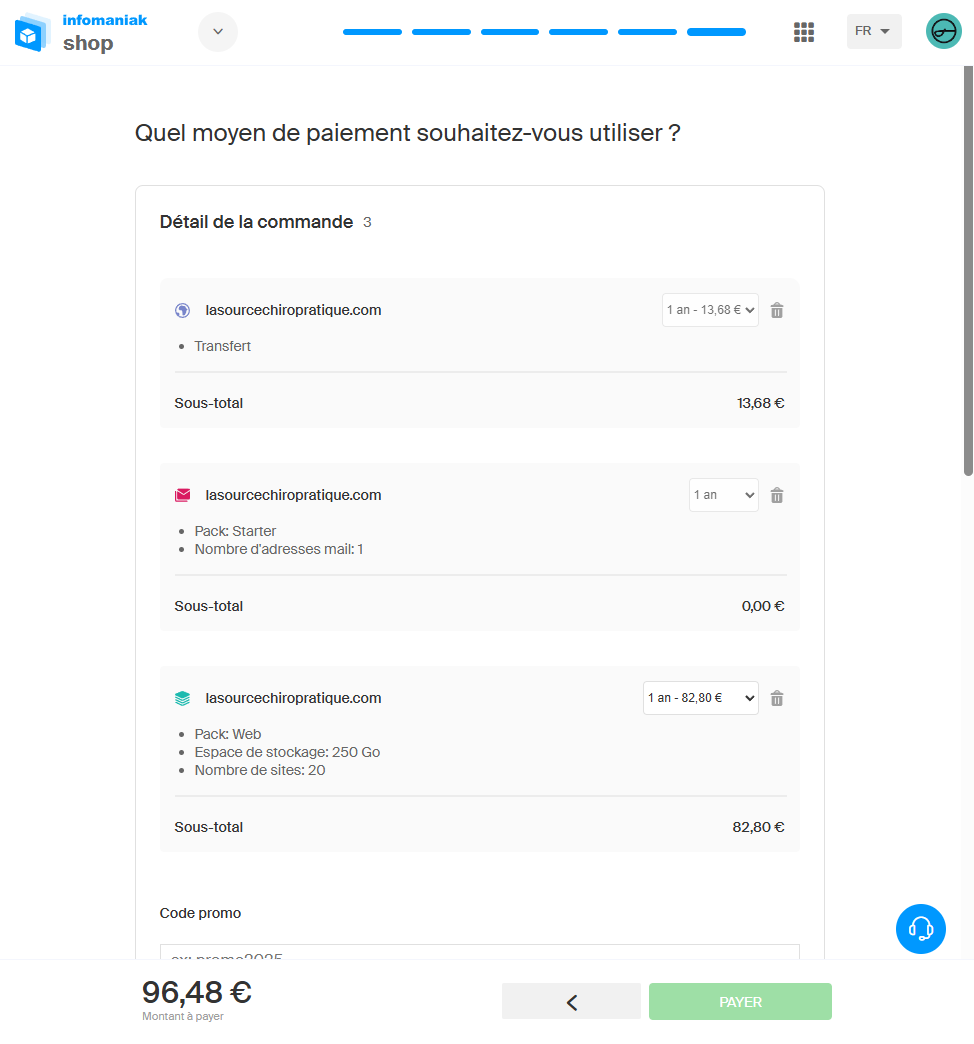This screenshot has height=1044, width=974.
Task: Go back with the left arrow button
Action: coord(571,1002)
